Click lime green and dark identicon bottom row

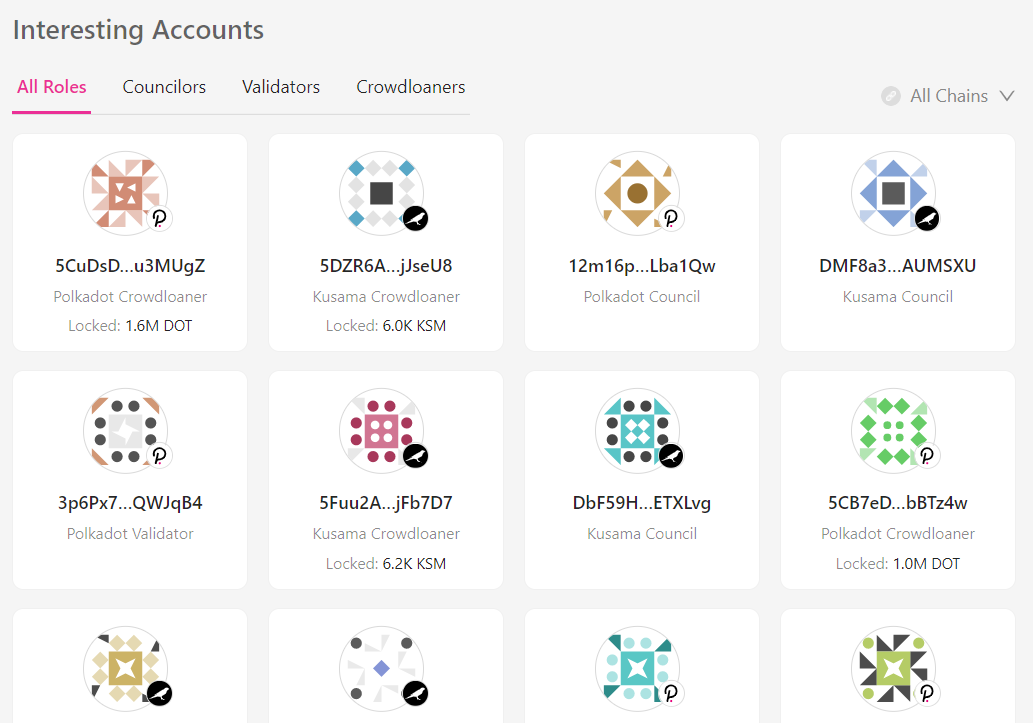893,668
